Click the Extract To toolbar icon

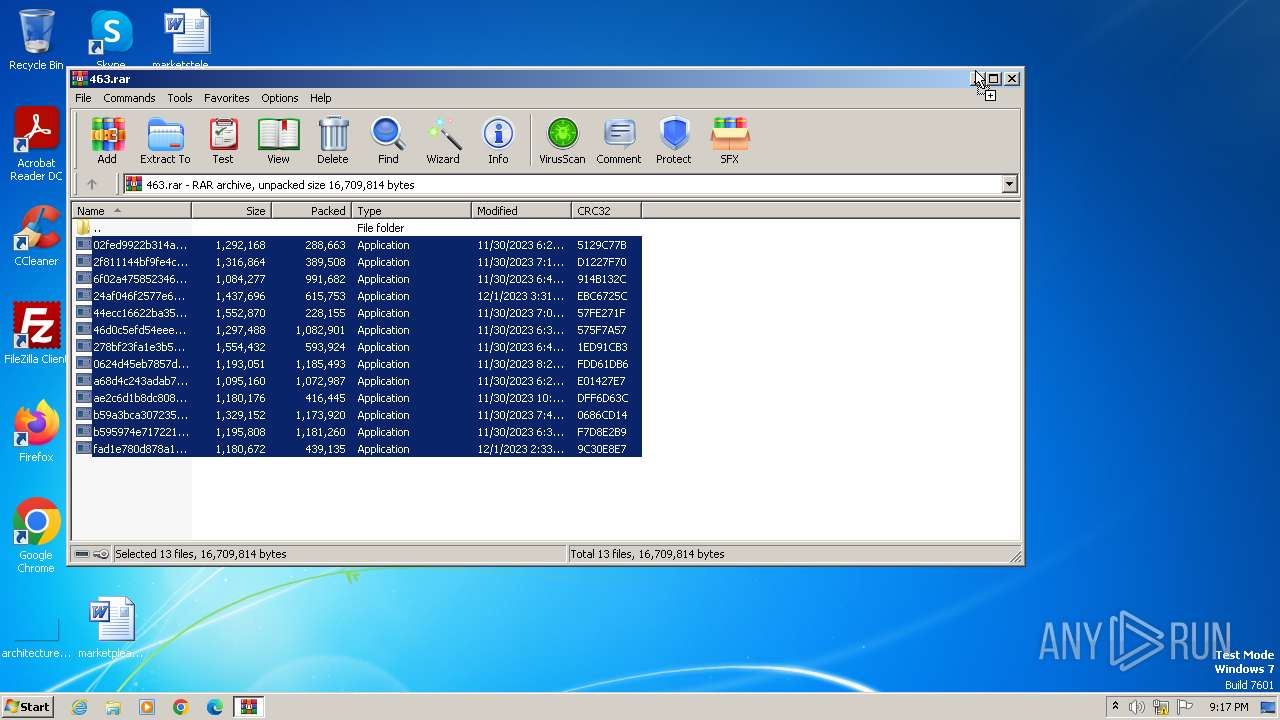[165, 141]
